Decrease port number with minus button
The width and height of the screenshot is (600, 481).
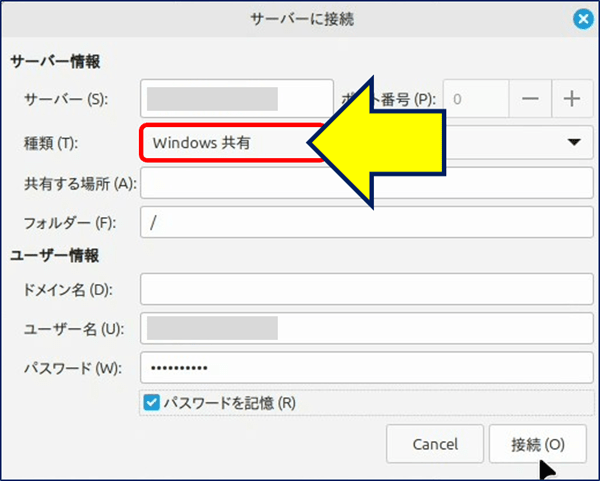pos(530,99)
